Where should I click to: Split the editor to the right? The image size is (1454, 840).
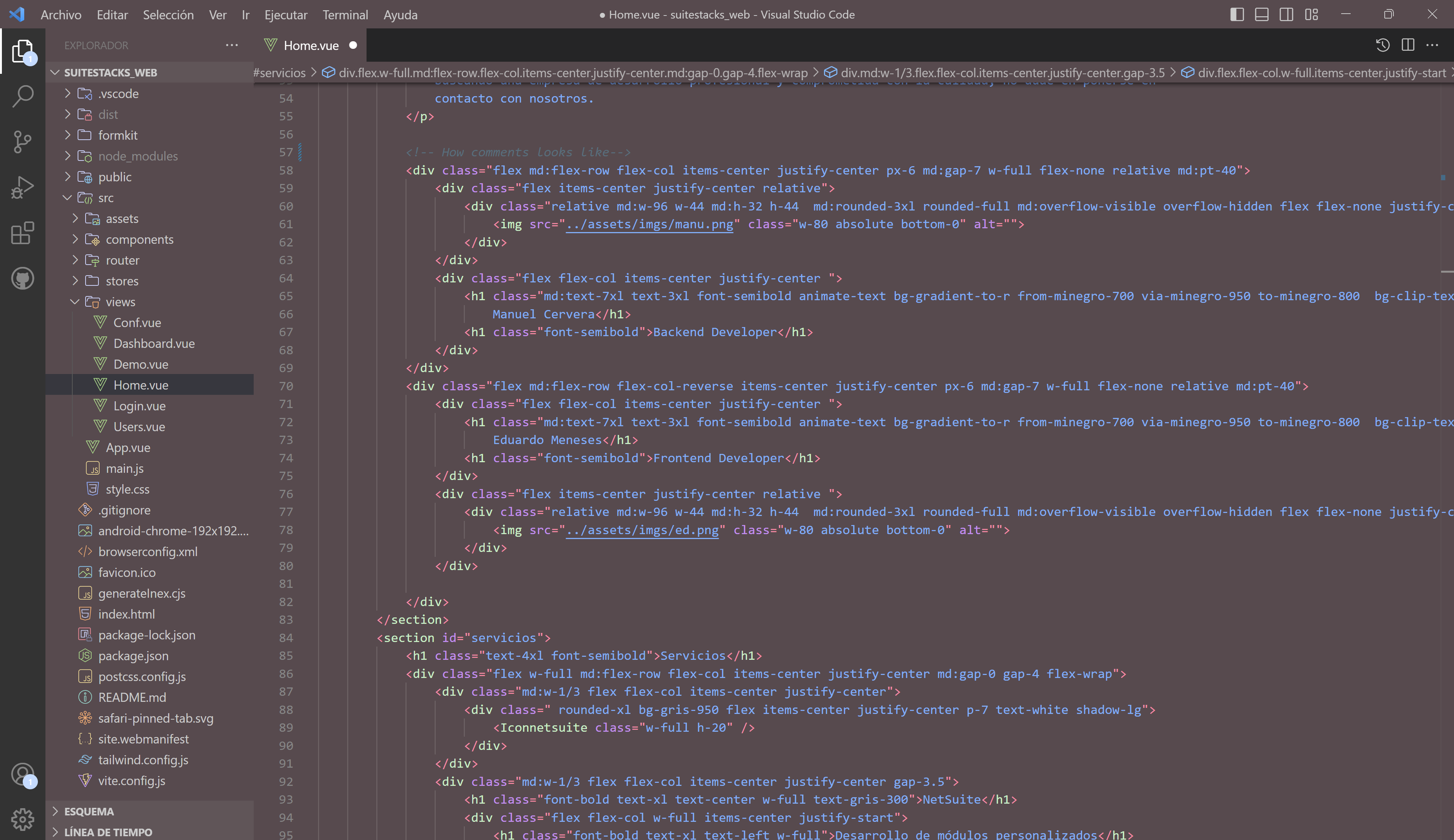pyautogui.click(x=1408, y=45)
